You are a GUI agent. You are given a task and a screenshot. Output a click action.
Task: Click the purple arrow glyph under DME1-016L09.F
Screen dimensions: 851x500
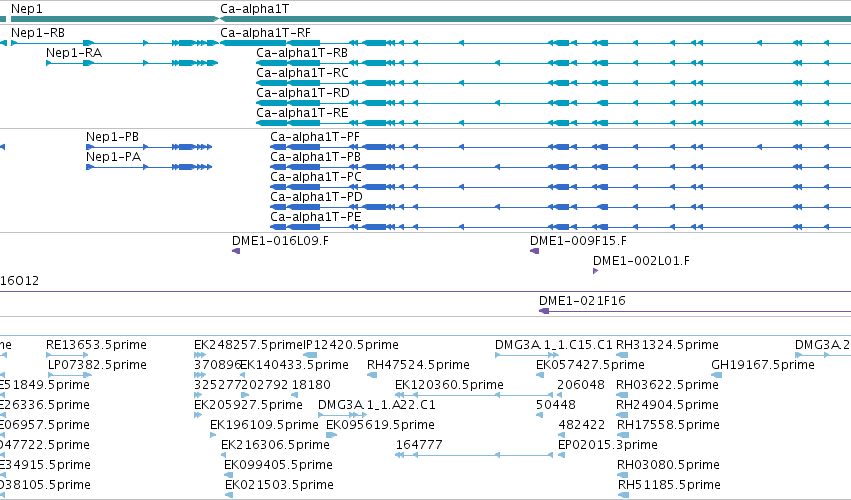236,251
